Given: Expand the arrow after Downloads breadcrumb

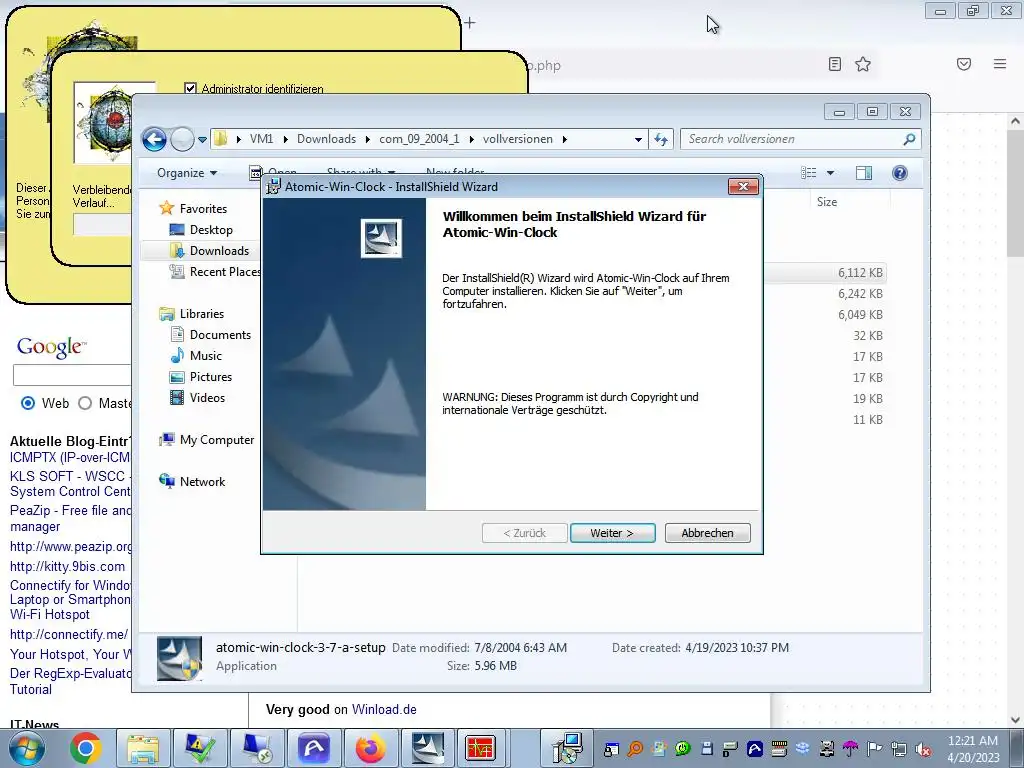Looking at the screenshot, I should click(368, 139).
